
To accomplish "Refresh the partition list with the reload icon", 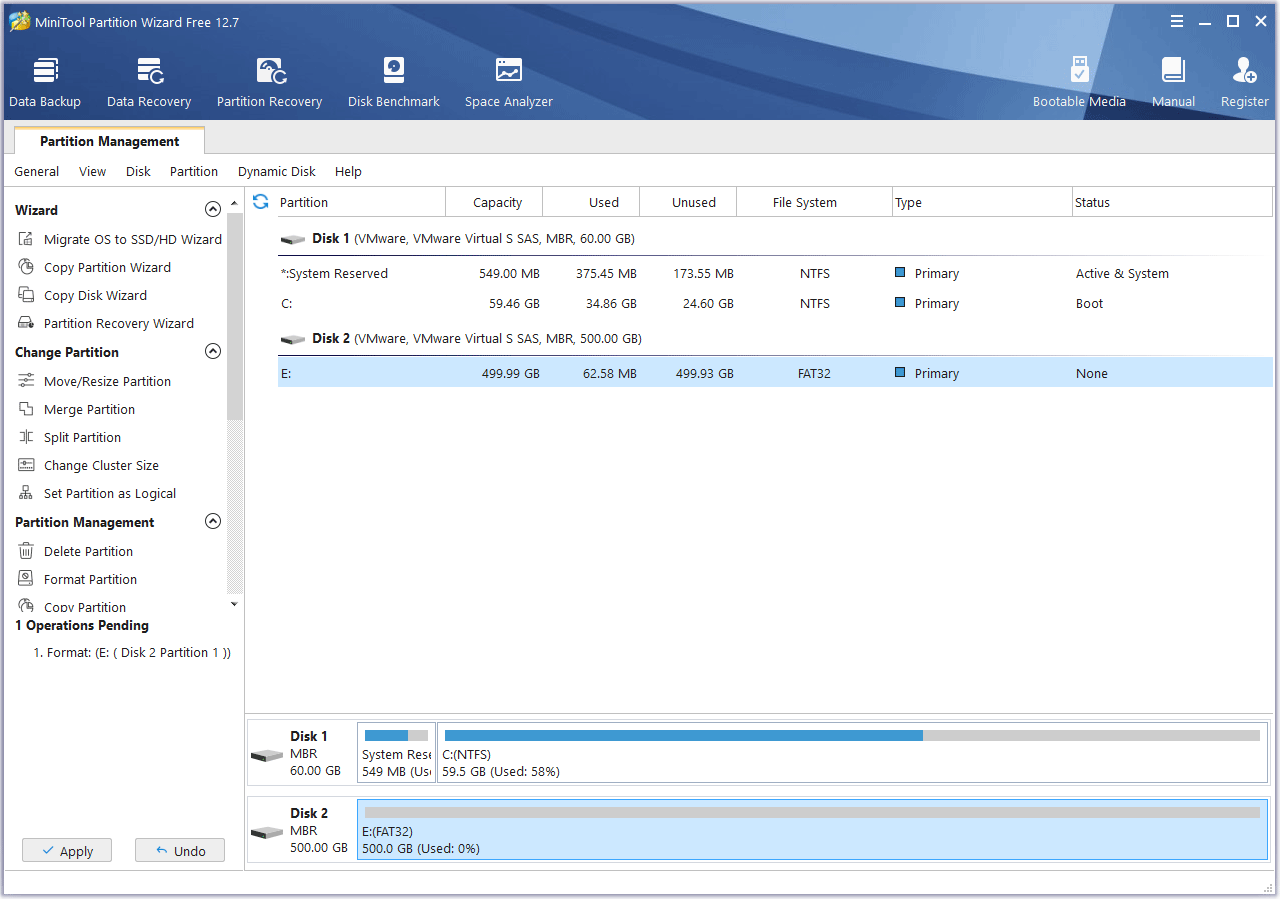I will pyautogui.click(x=261, y=202).
